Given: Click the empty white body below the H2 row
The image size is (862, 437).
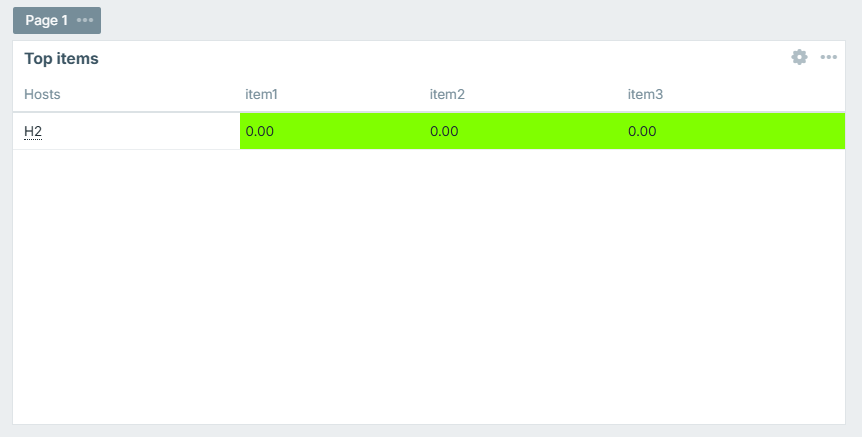Looking at the screenshot, I should click(428, 290).
